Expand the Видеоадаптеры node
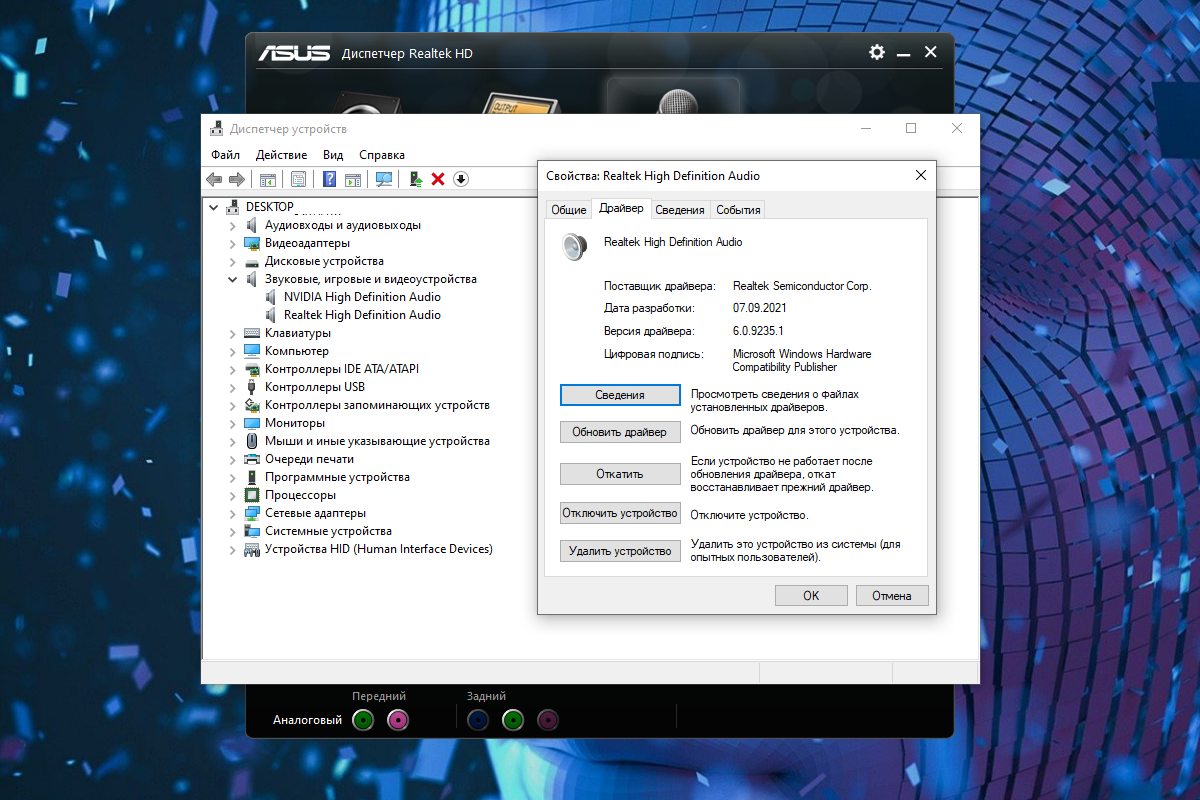 [233, 243]
